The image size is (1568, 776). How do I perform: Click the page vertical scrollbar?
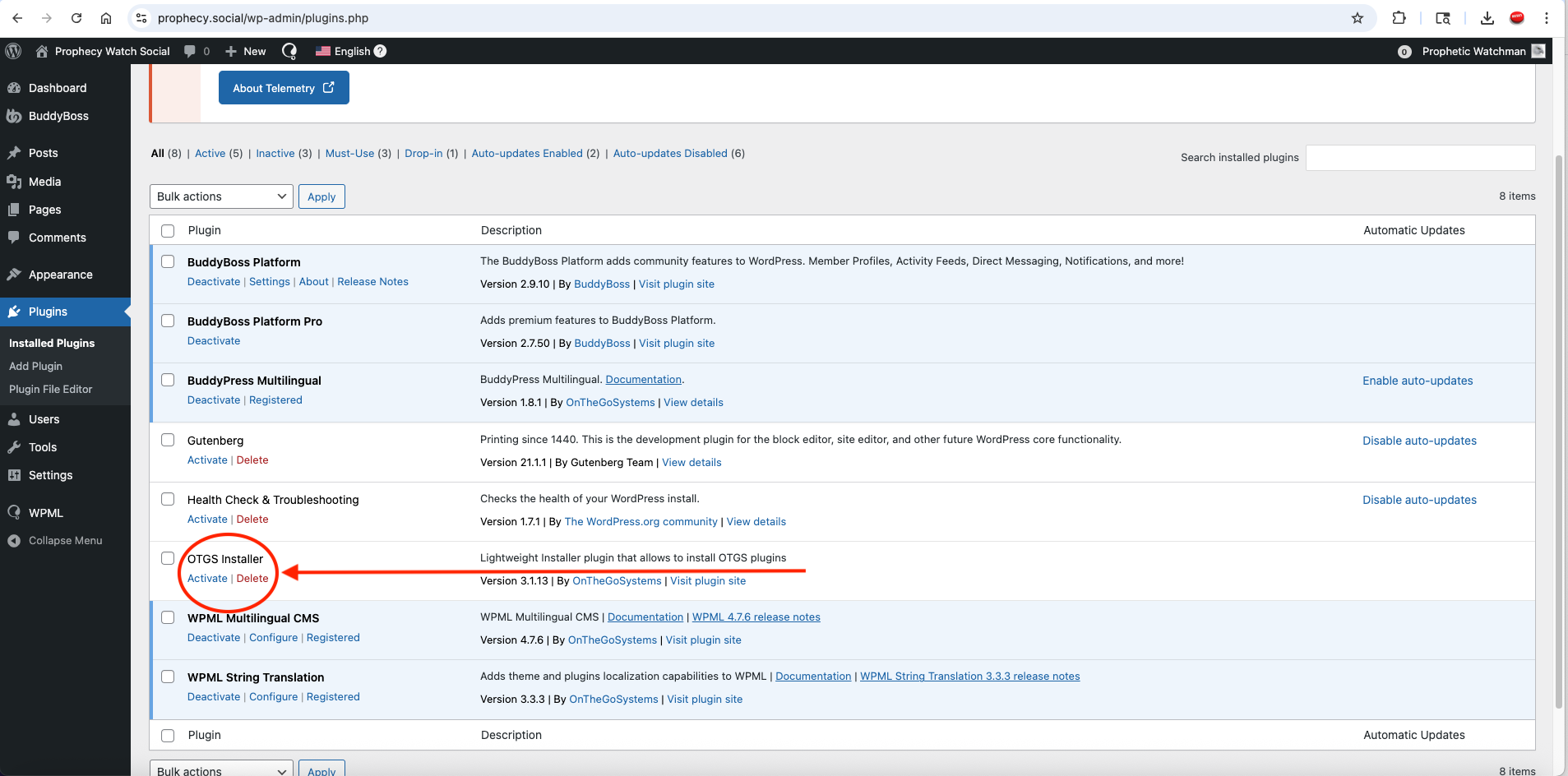point(1559,432)
